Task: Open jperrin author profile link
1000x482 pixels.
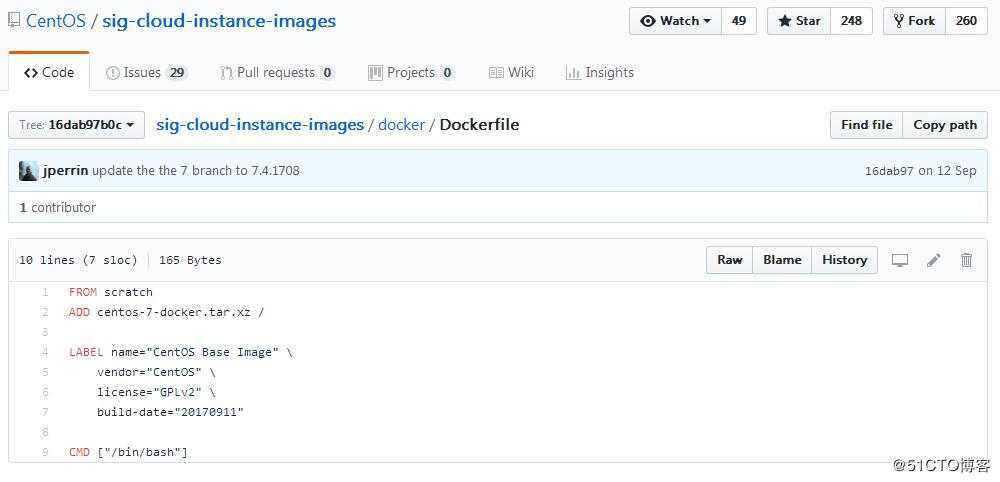Action: click(66, 171)
